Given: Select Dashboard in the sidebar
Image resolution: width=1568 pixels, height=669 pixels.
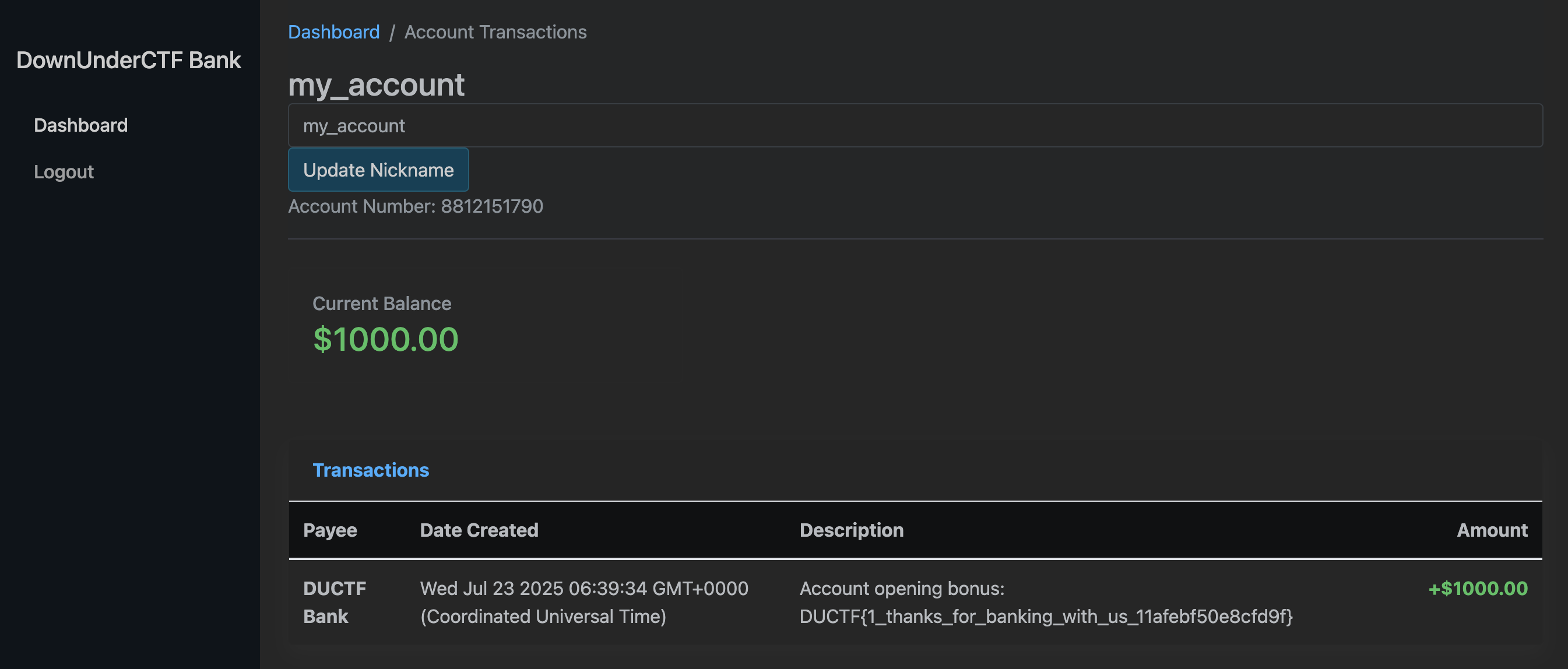Looking at the screenshot, I should coord(81,125).
